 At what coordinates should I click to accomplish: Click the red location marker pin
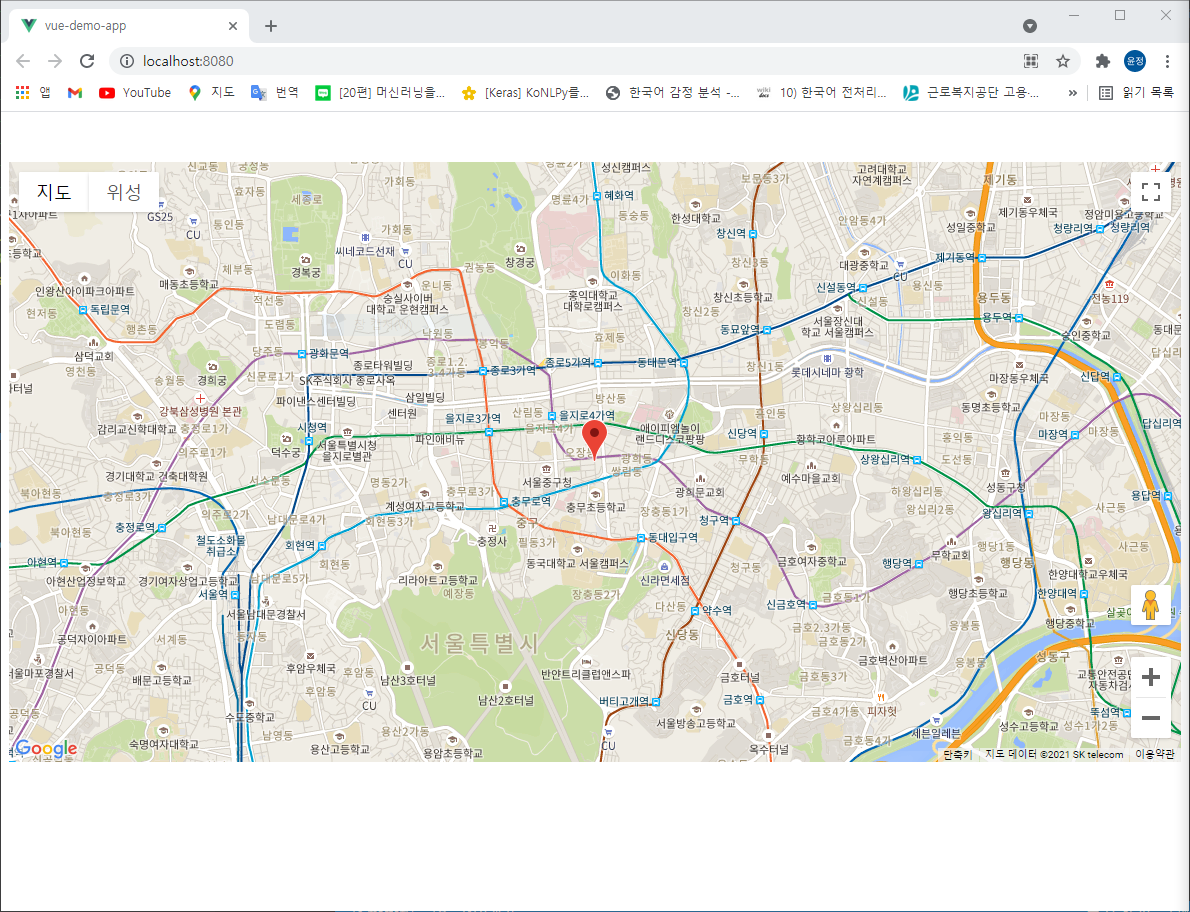[x=594, y=440]
